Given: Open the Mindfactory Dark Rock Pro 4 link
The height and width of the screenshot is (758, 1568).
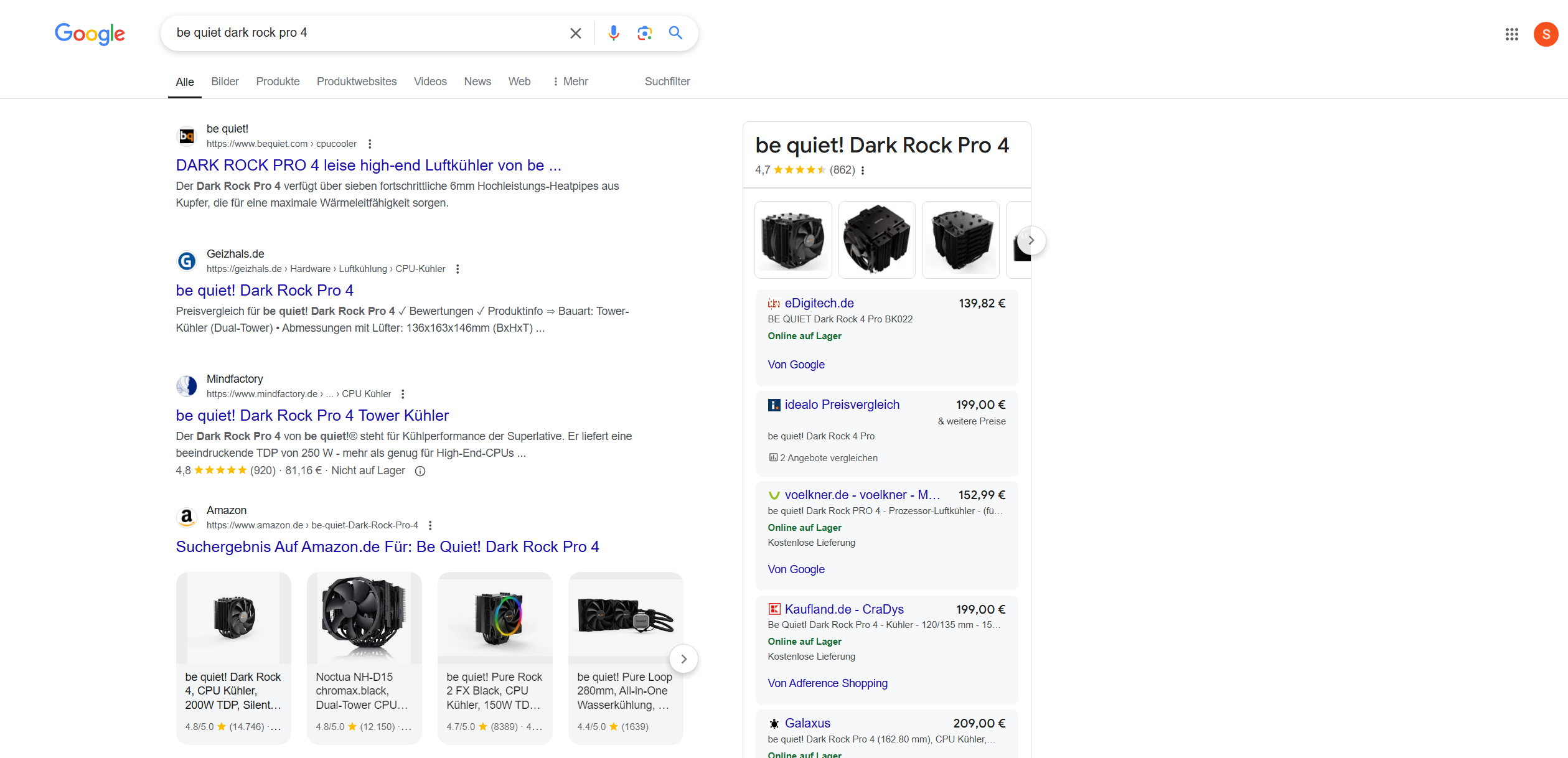Looking at the screenshot, I should pos(312,415).
